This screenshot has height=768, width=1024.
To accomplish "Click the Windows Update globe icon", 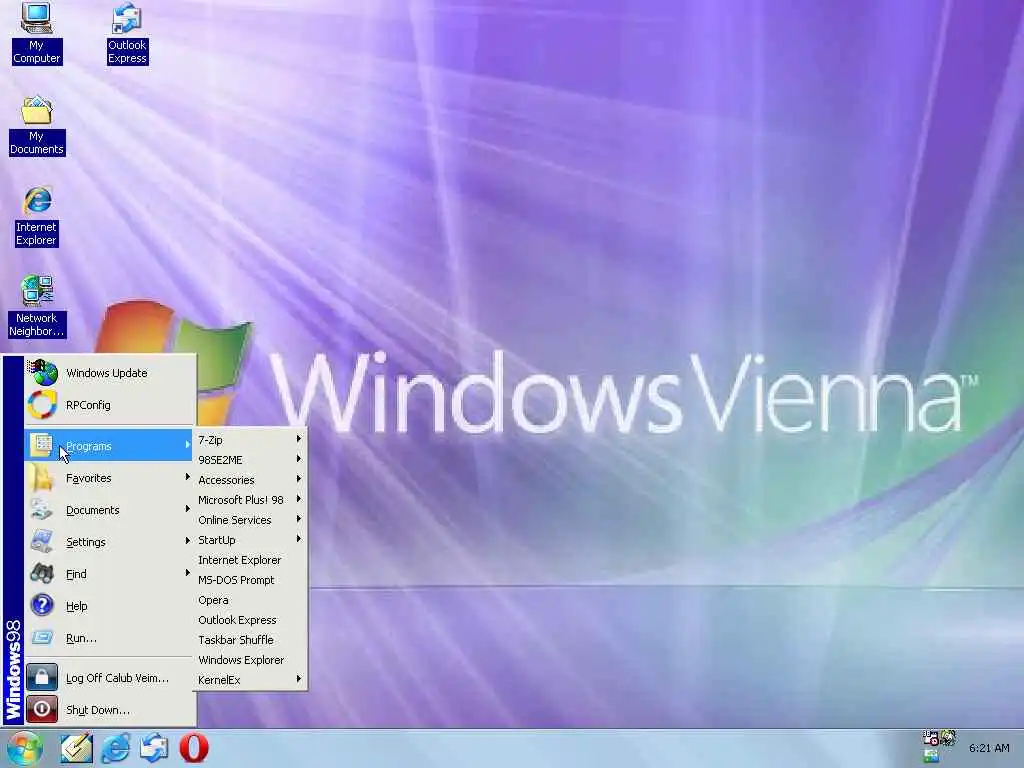I will (x=42, y=372).
